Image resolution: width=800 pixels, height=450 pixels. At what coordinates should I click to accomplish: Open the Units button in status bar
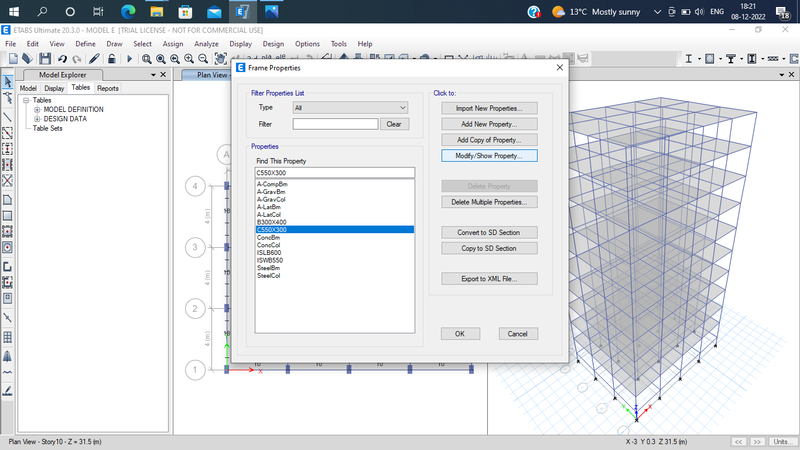783,441
